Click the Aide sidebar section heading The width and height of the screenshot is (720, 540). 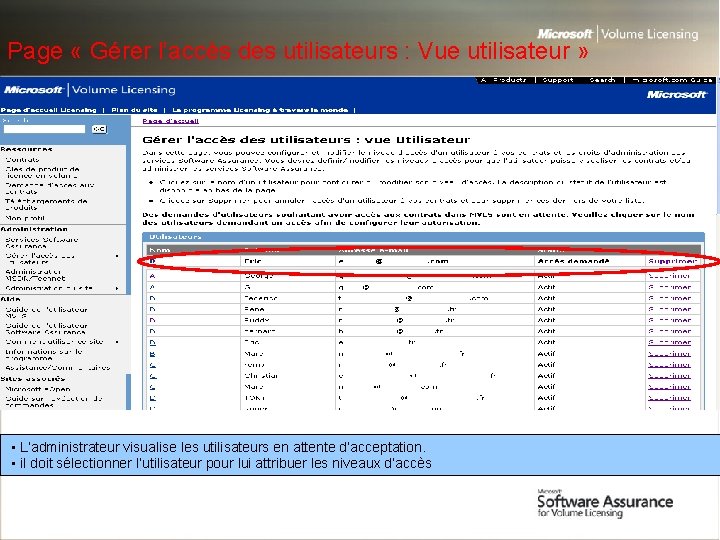[x=10, y=298]
